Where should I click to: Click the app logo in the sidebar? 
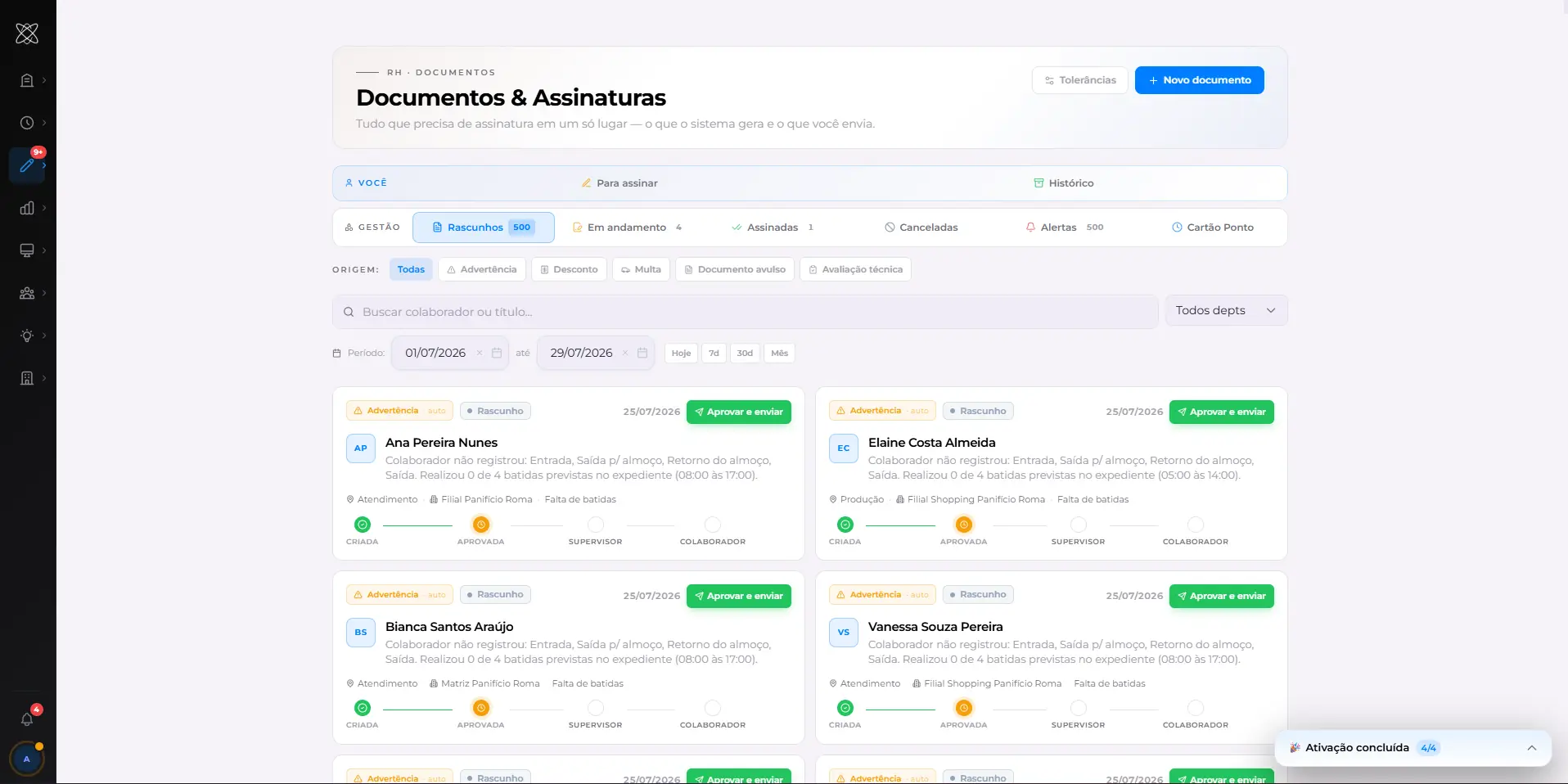click(x=27, y=34)
